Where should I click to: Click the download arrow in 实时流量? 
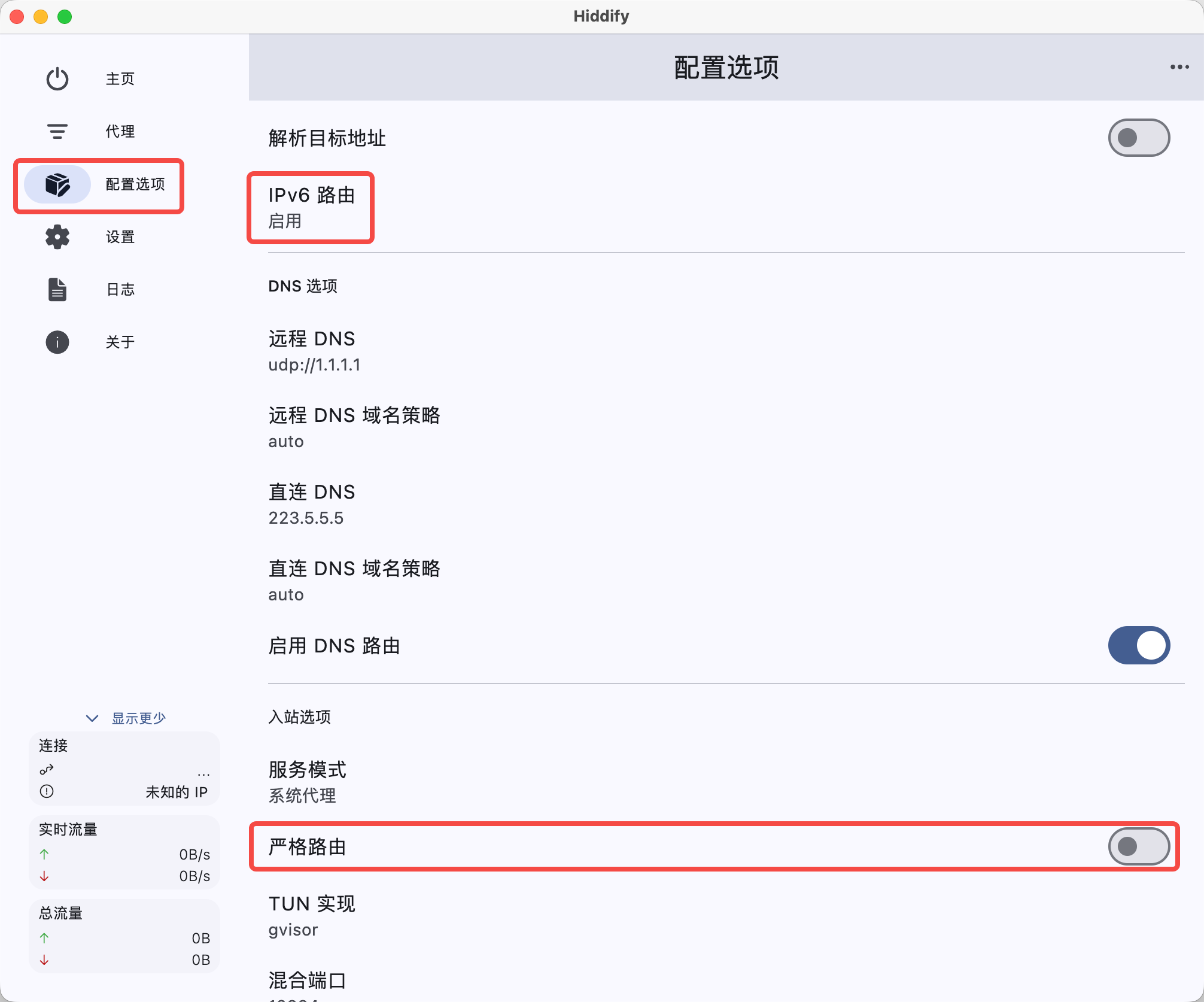pos(44,876)
